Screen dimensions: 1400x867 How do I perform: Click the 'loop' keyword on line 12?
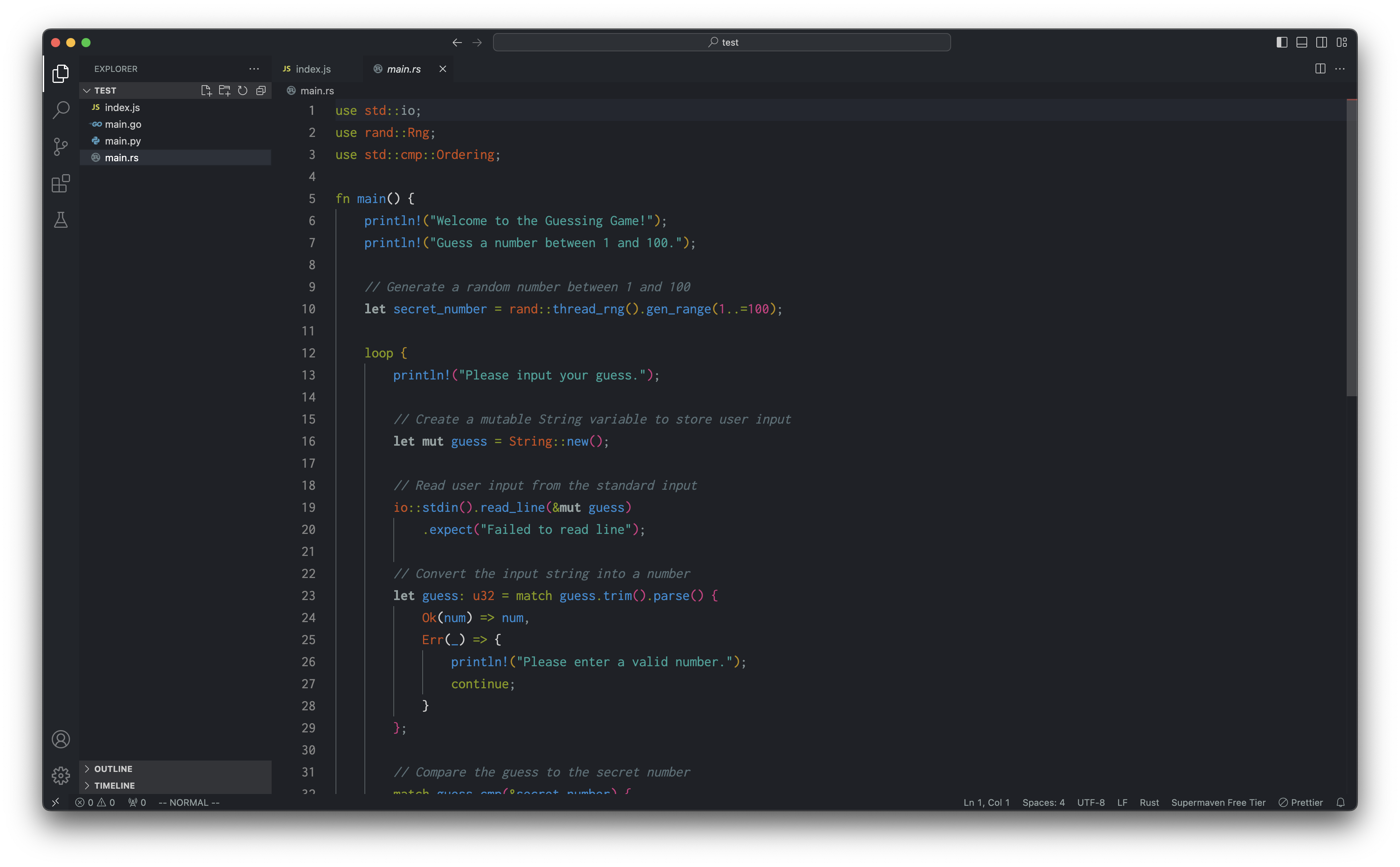coord(379,353)
